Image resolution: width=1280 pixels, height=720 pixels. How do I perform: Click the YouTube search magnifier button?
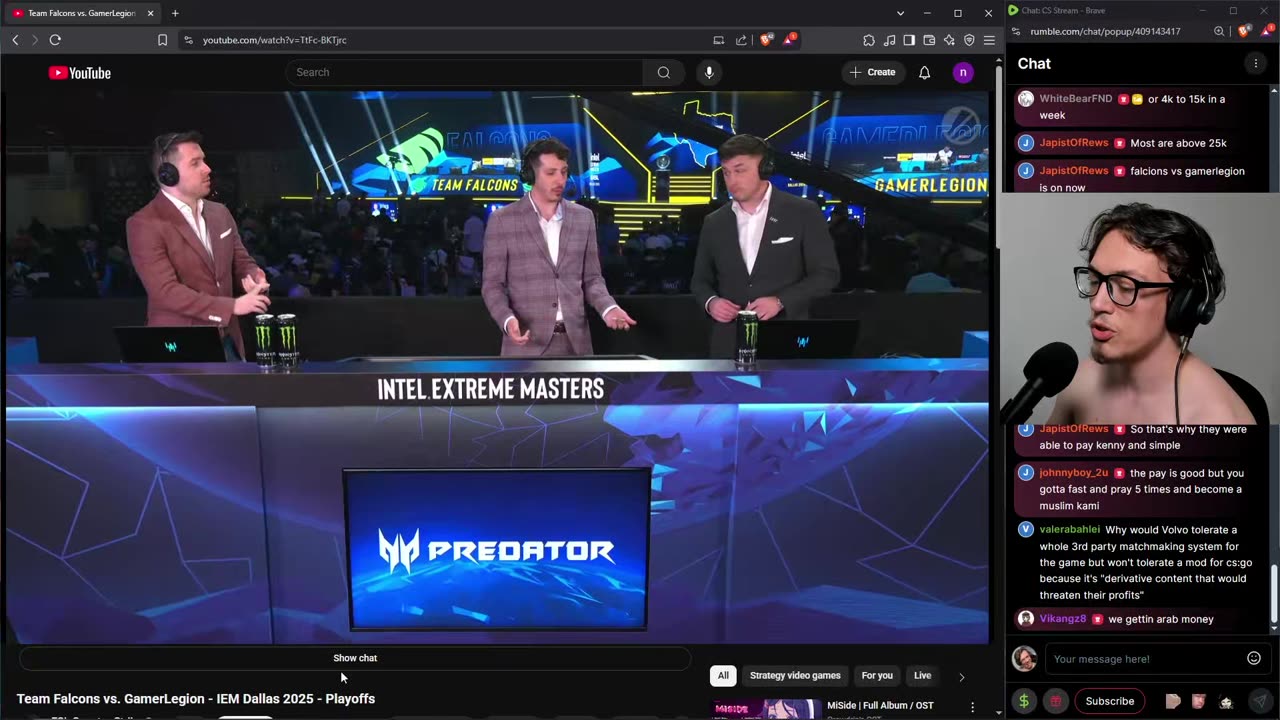point(664,72)
